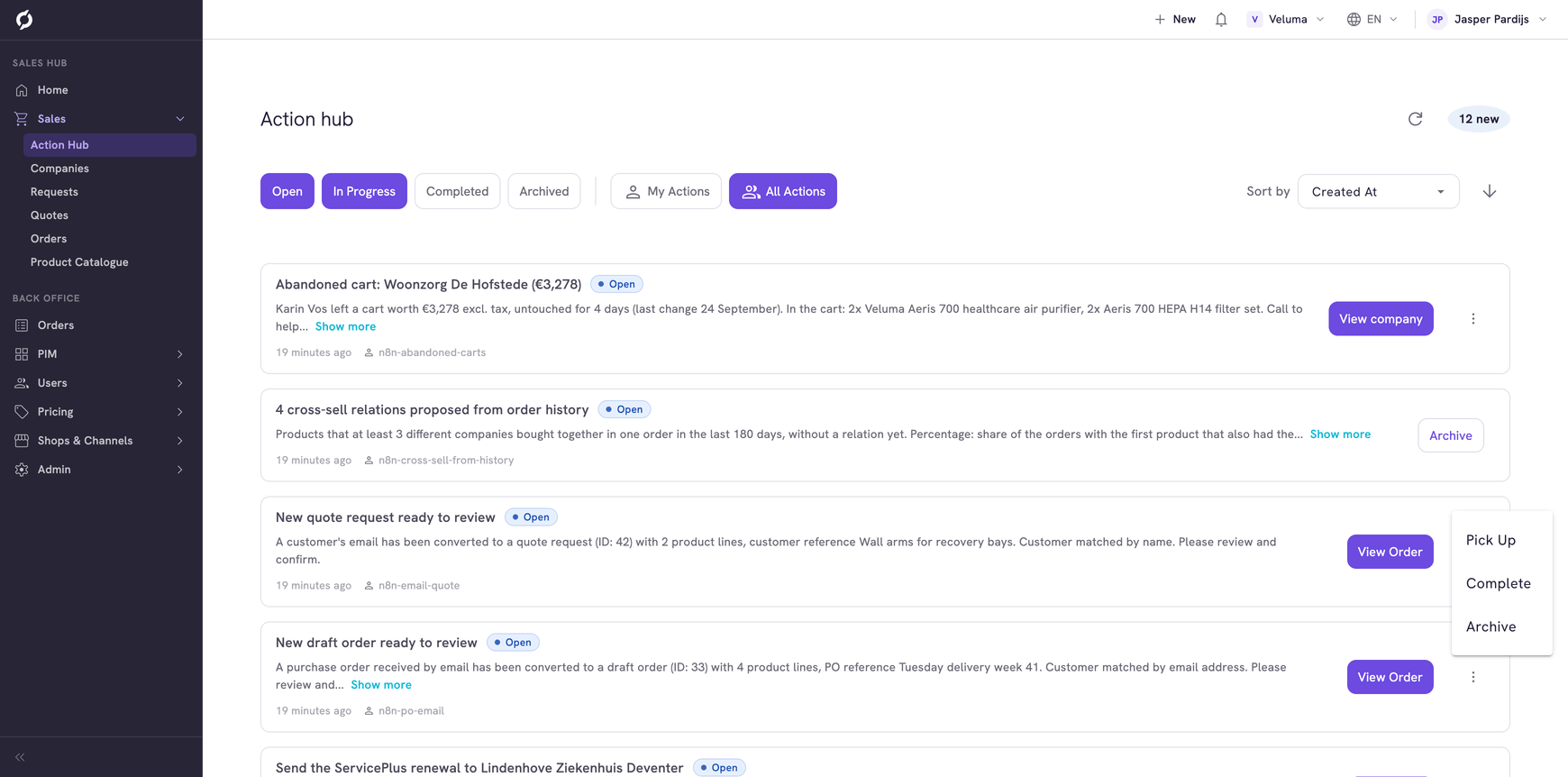Open more options for Abandoned cart action
1568x777 pixels.
point(1473,319)
